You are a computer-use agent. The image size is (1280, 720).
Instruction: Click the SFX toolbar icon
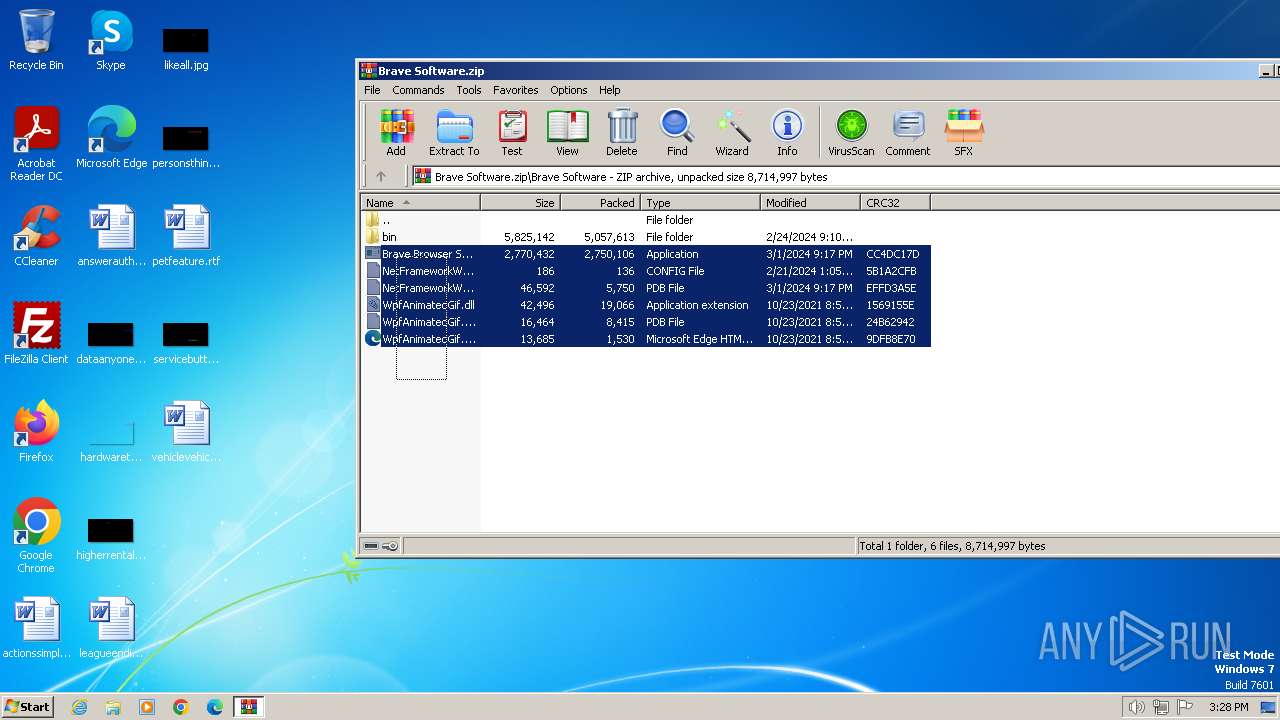(963, 132)
